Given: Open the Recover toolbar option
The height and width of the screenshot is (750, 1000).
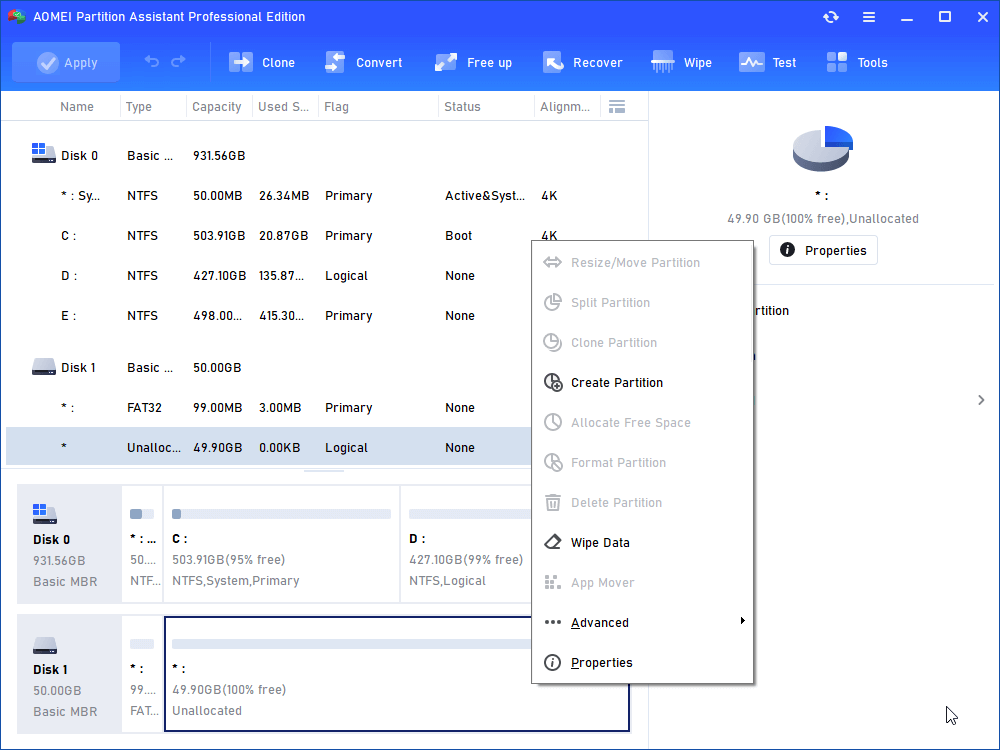Looking at the screenshot, I should coord(582,62).
